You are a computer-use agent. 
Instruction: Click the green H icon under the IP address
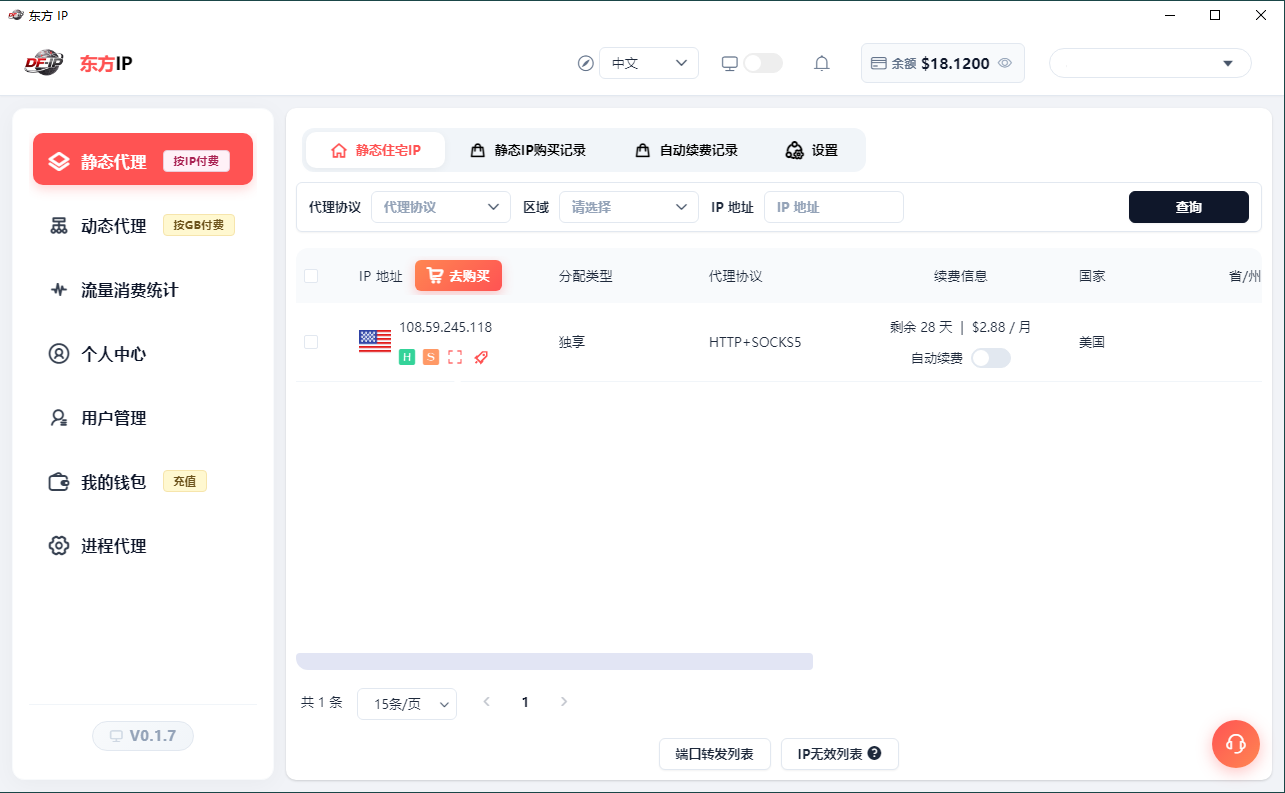pyautogui.click(x=407, y=357)
